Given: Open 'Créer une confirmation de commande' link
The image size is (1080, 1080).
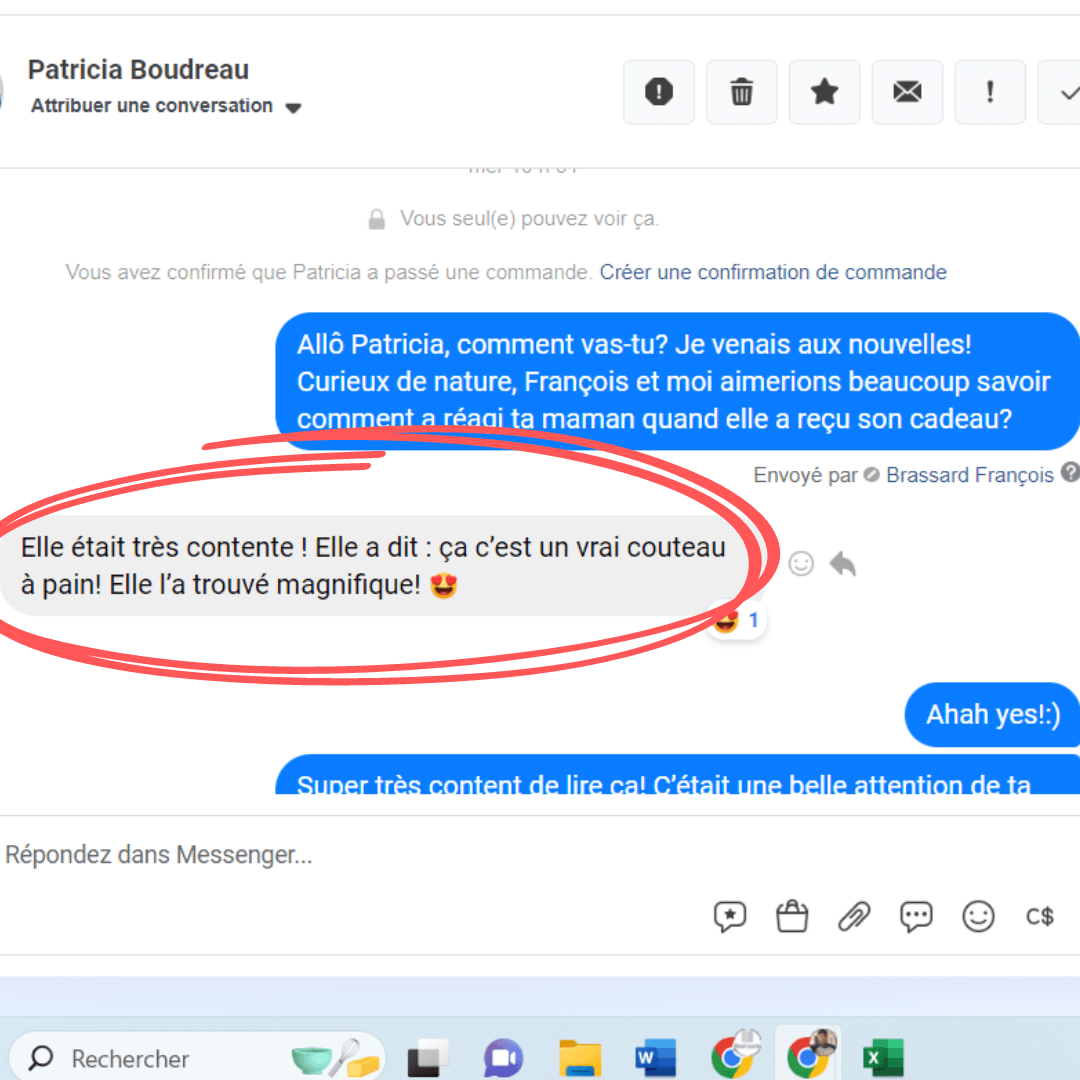Looking at the screenshot, I should [x=772, y=272].
